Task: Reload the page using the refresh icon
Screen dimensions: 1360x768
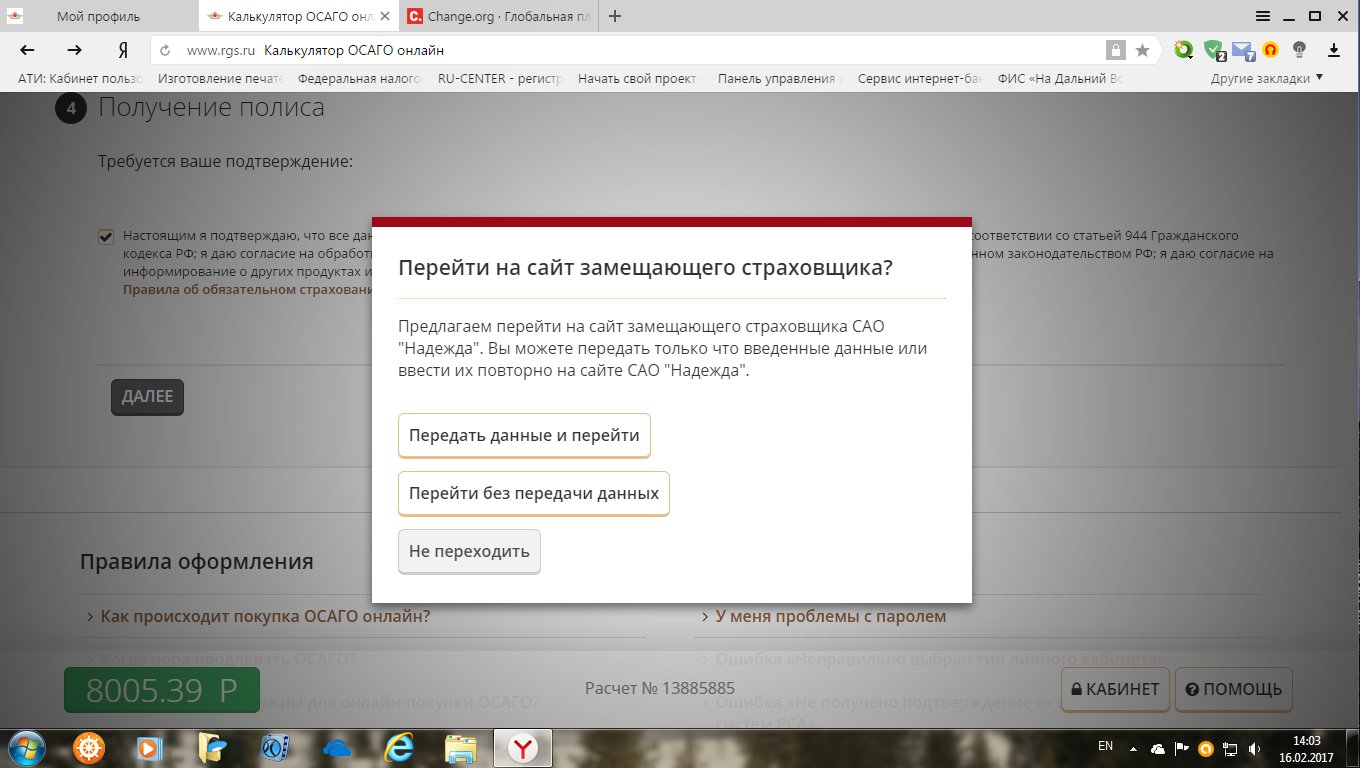Action: [166, 50]
